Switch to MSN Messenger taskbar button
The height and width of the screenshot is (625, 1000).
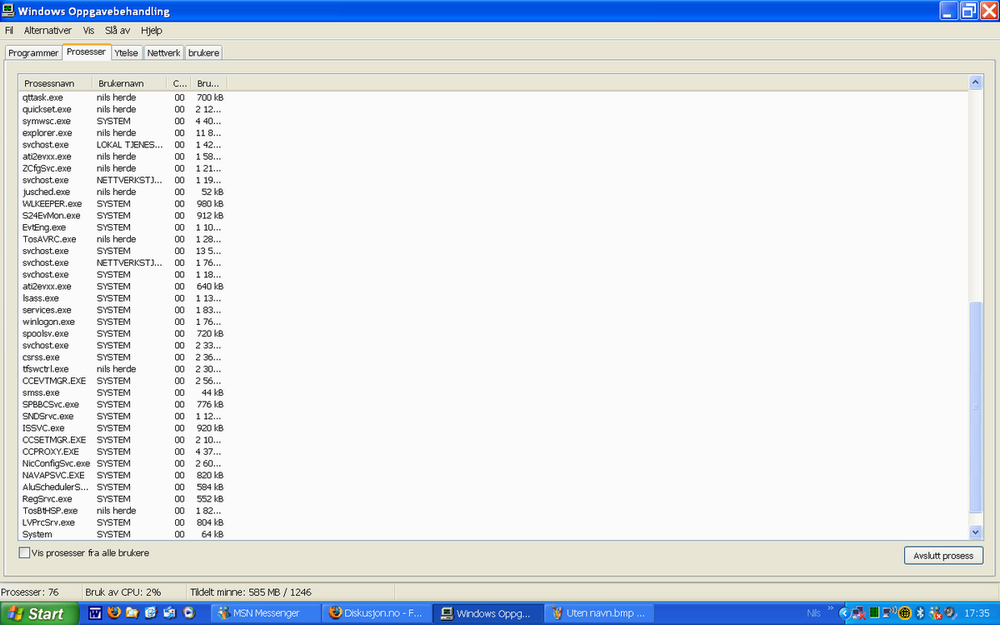click(265, 614)
